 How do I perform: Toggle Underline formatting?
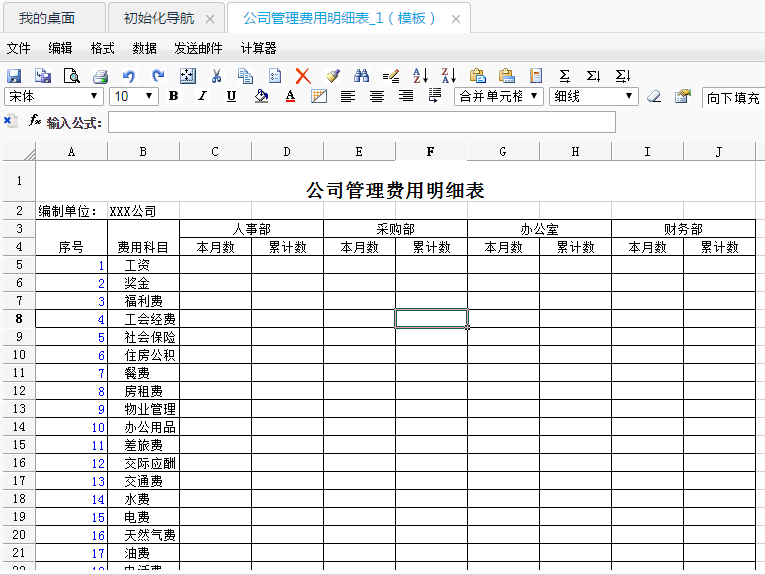(231, 96)
